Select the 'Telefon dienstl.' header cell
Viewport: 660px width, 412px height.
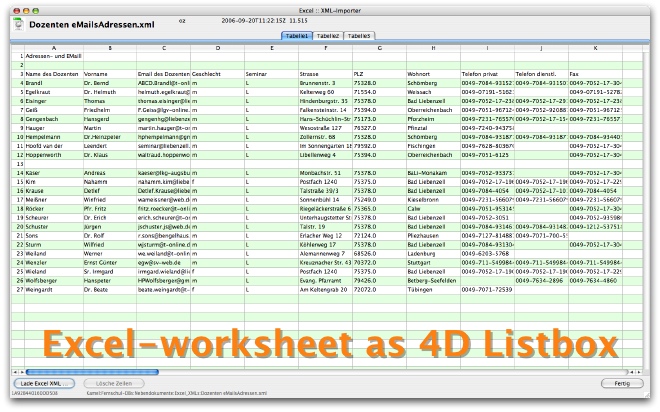541,74
